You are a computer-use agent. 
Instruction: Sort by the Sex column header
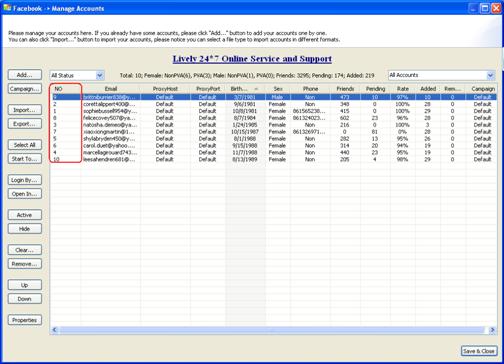pyautogui.click(x=278, y=89)
